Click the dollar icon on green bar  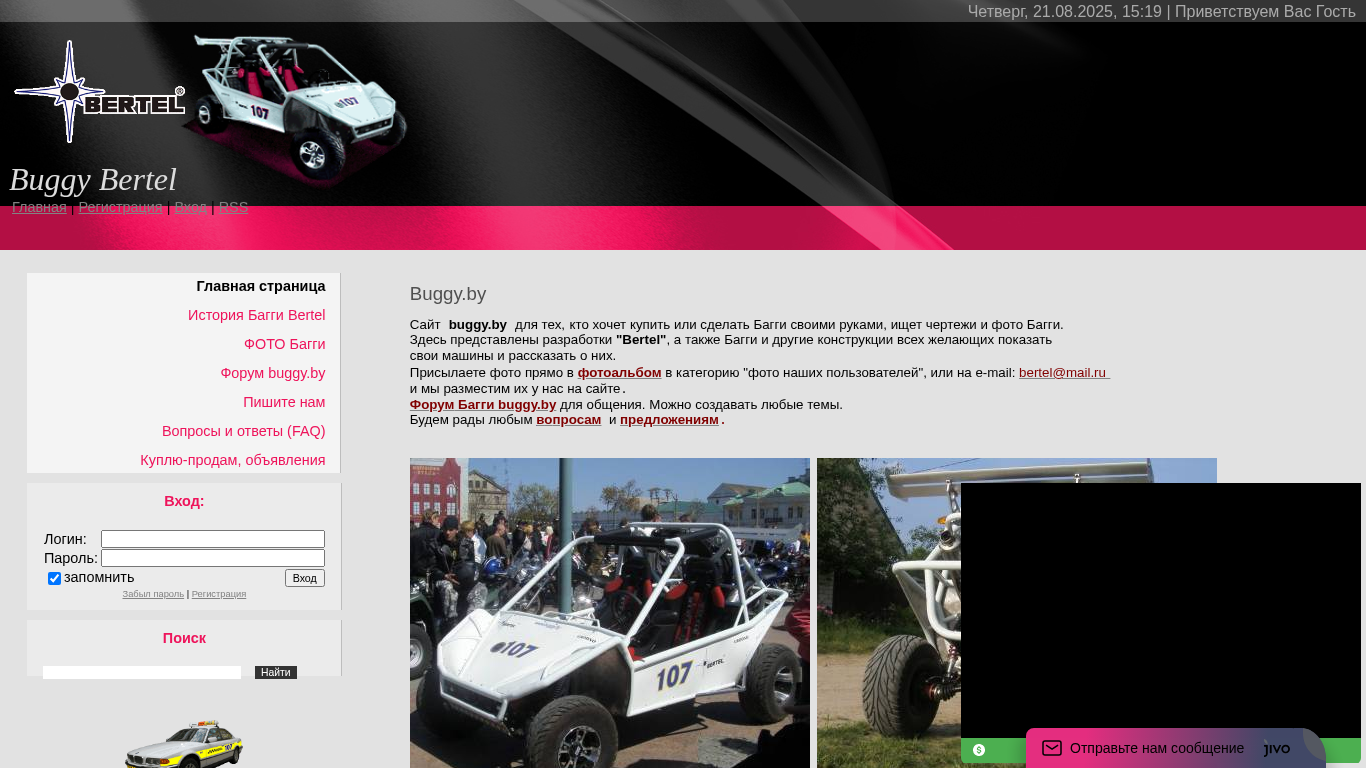pos(979,750)
